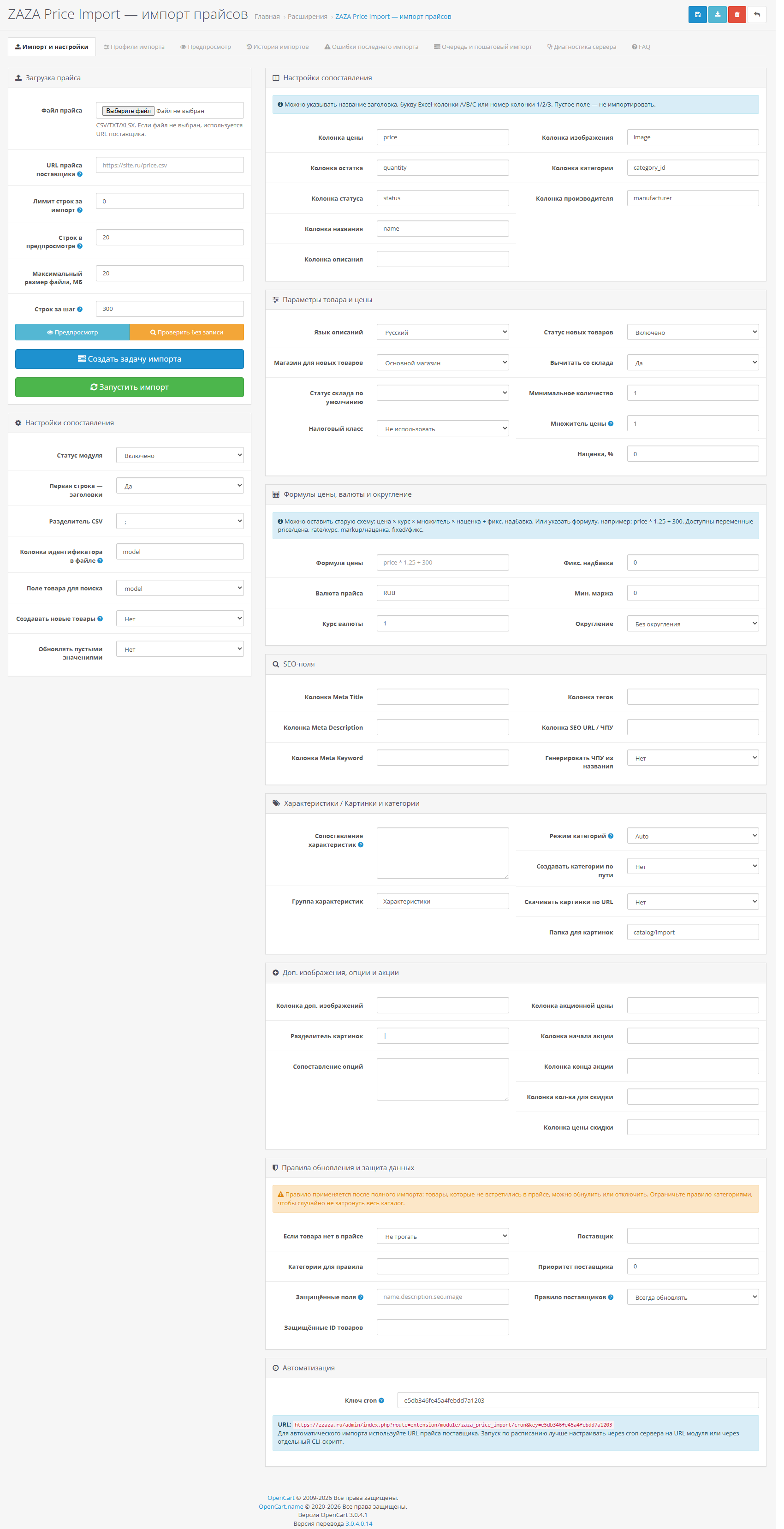This screenshot has height=1529, width=784.
Task: Open the Скачивать картинки по URL dropdown
Action: tap(693, 902)
